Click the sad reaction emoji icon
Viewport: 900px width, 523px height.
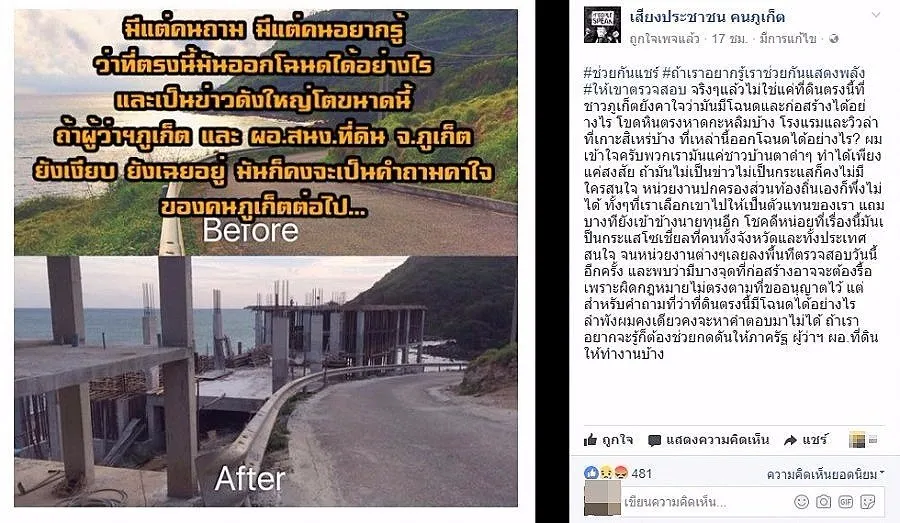(x=606, y=472)
